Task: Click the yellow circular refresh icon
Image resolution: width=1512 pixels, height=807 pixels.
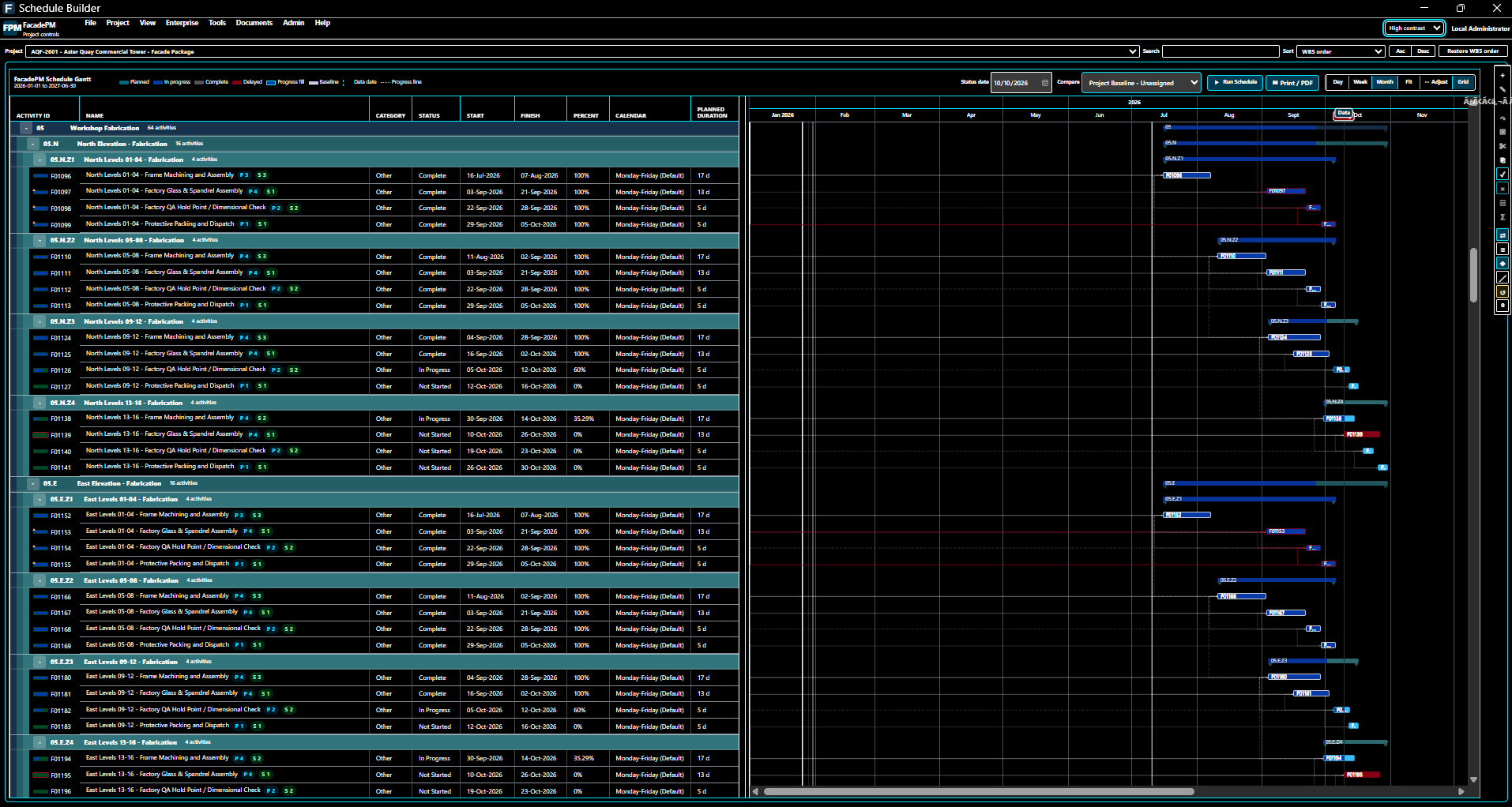Action: coord(1503,292)
